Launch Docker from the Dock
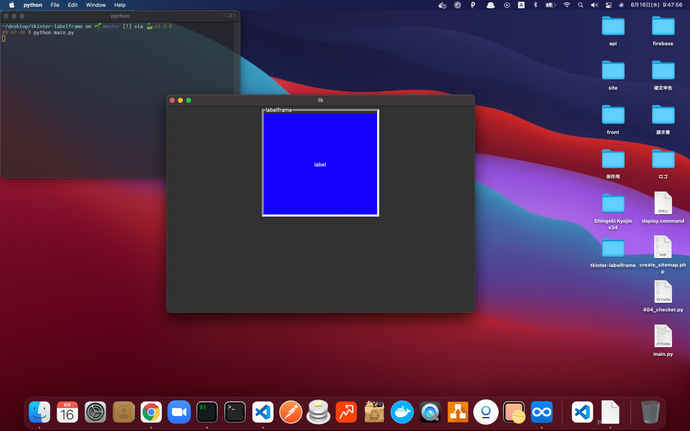The height and width of the screenshot is (431, 690). coord(402,413)
